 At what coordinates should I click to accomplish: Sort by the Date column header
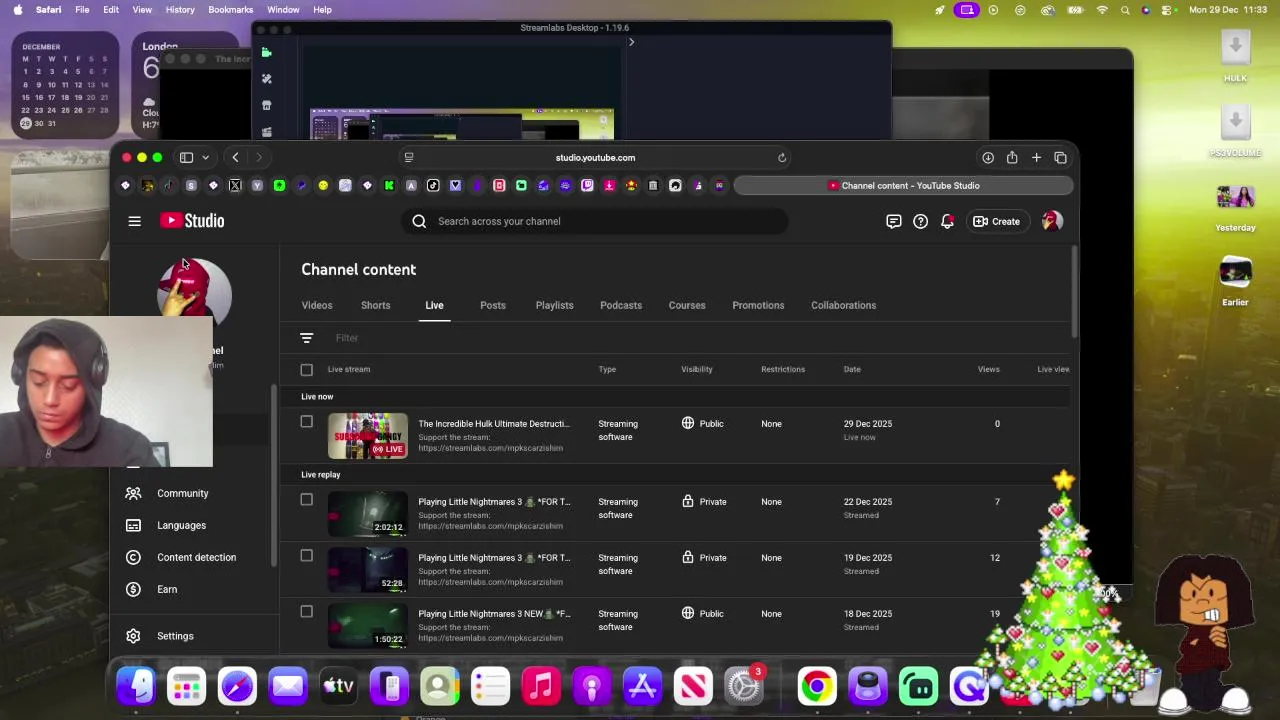click(x=852, y=369)
